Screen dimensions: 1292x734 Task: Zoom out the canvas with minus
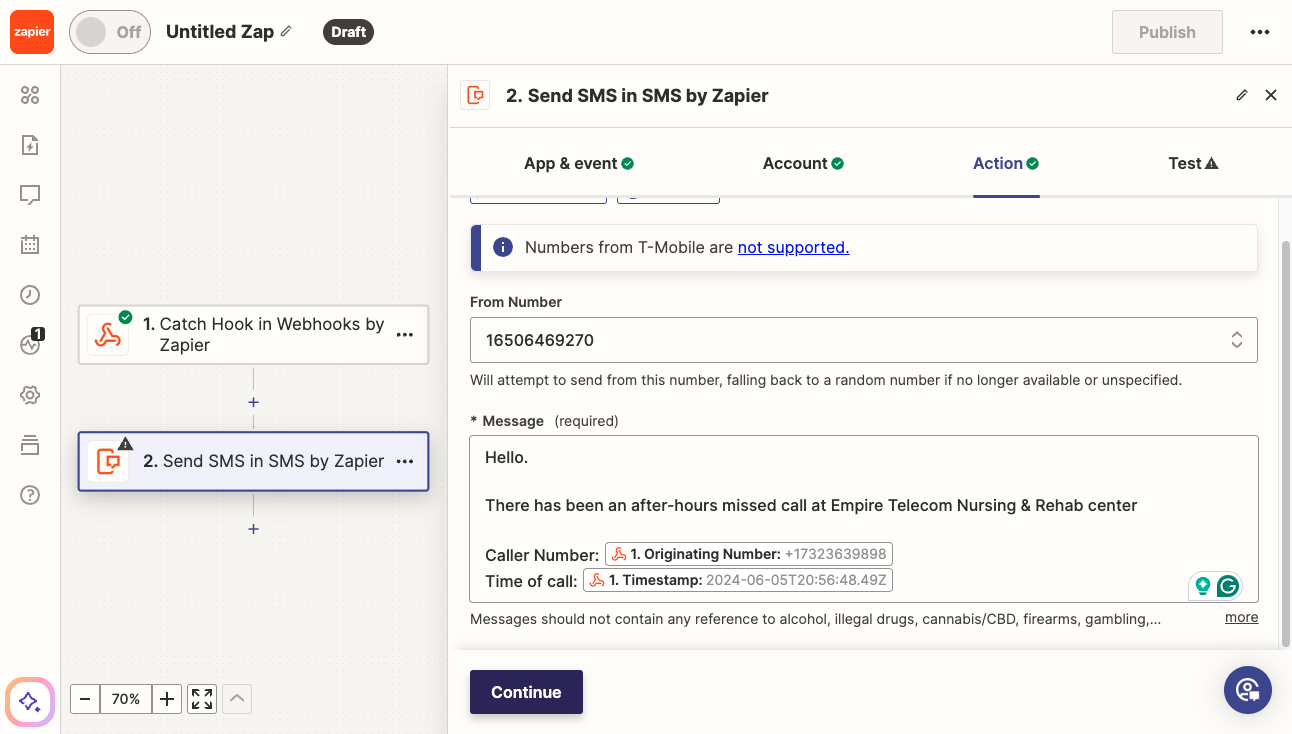pyautogui.click(x=85, y=699)
